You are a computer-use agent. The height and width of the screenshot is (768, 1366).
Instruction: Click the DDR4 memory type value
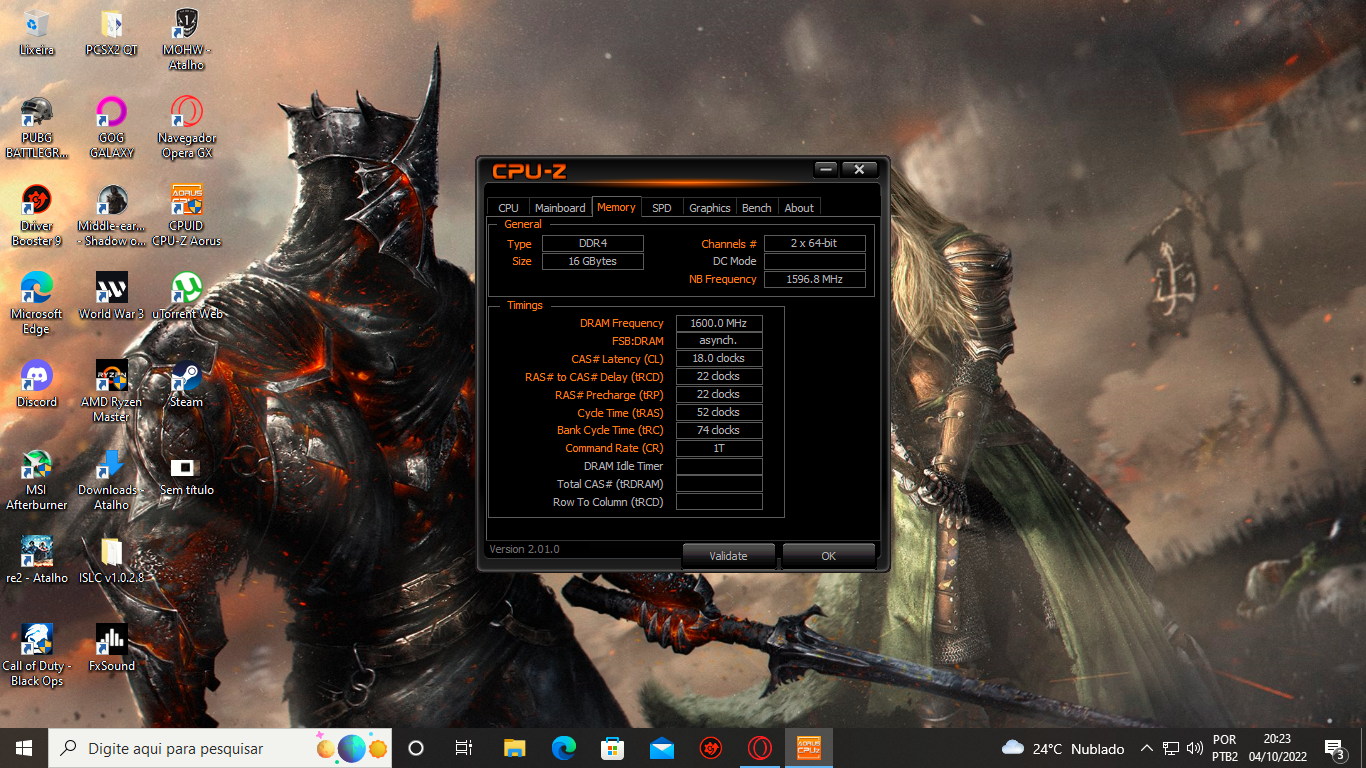pyautogui.click(x=593, y=244)
